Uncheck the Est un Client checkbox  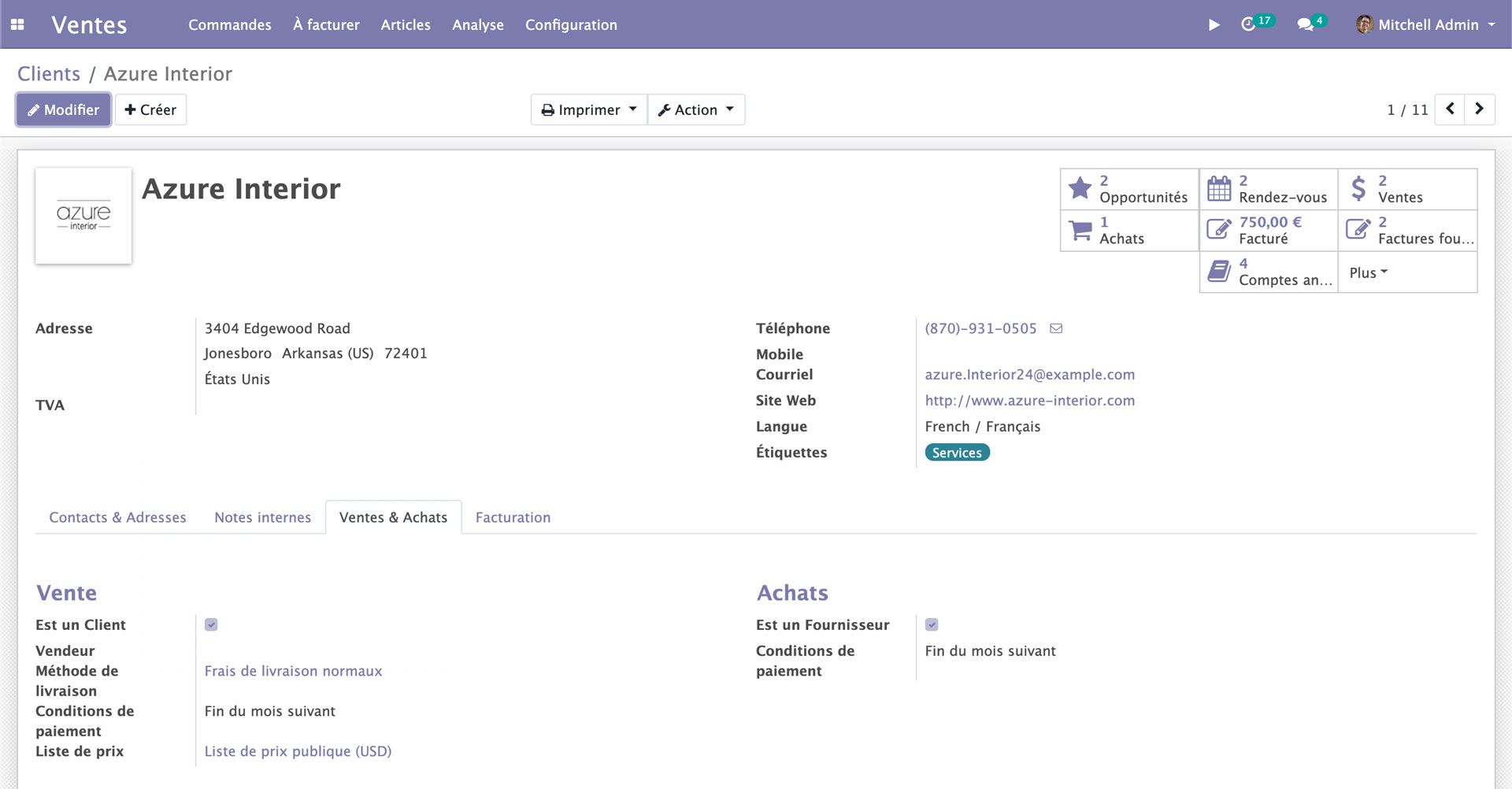[211, 624]
